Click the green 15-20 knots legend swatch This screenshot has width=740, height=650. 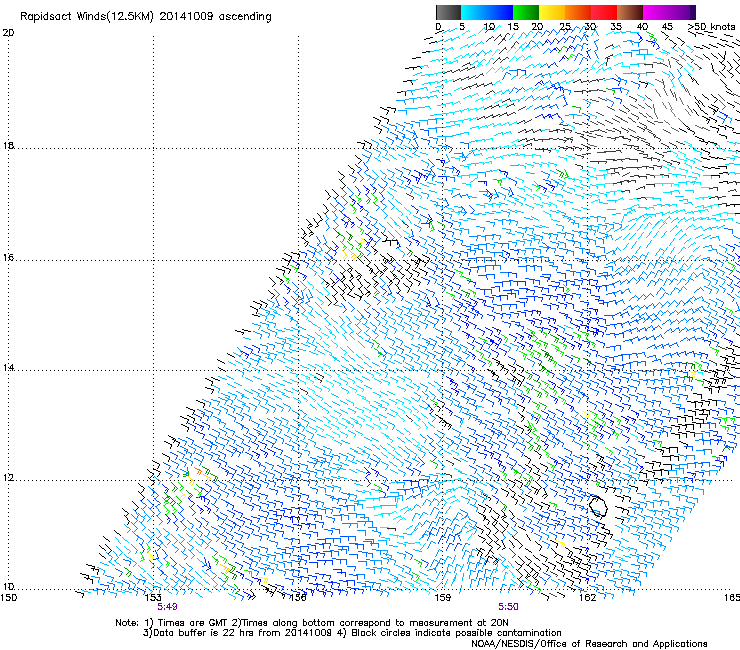pos(526,12)
